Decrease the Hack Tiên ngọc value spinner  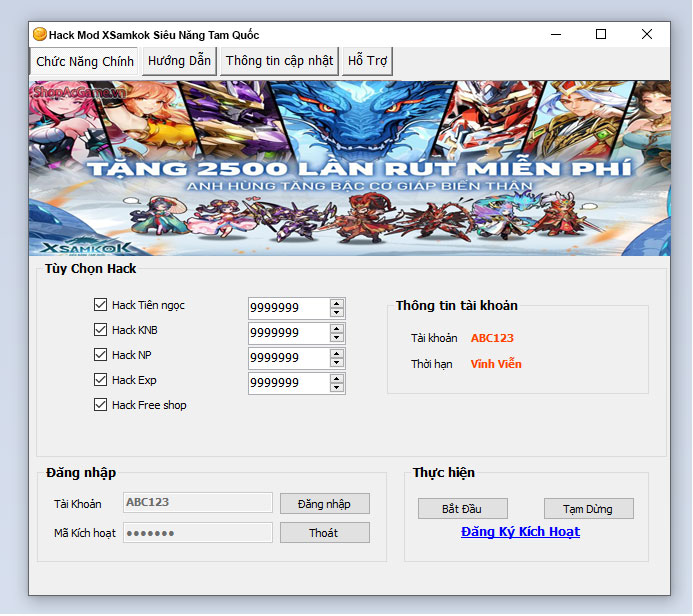coord(337,313)
